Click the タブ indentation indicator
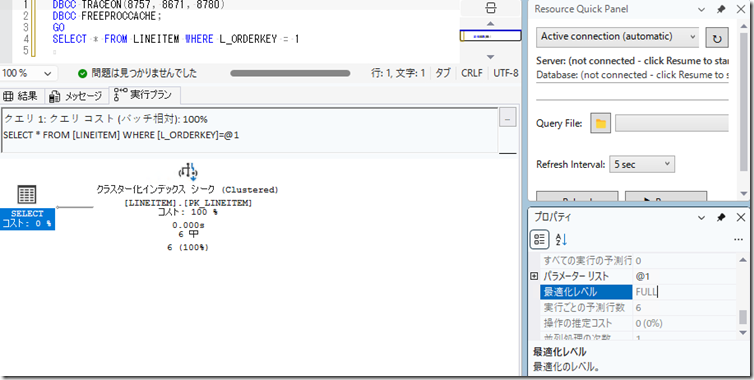The image size is (754, 380). 443,73
